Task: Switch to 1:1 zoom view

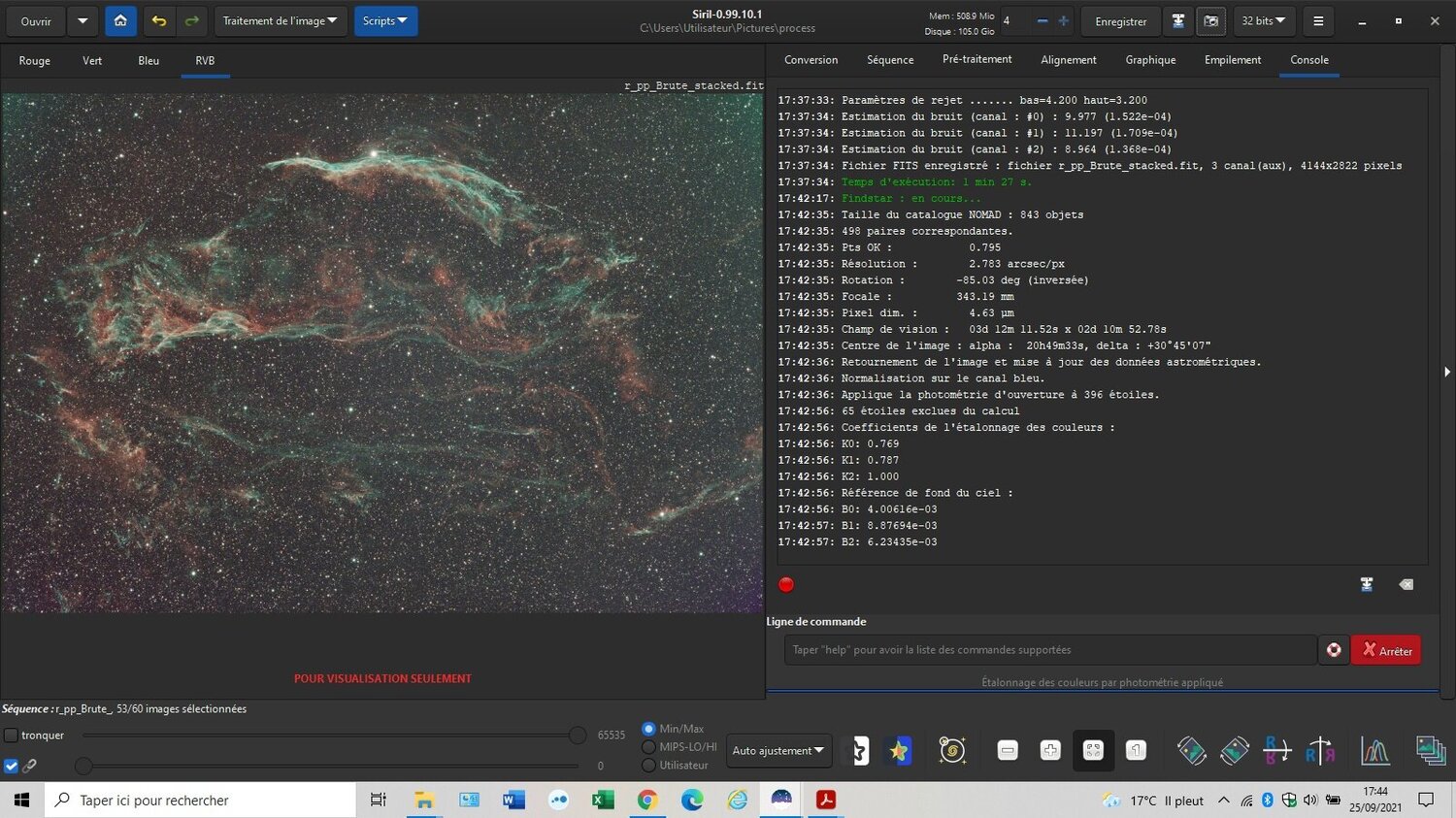Action: click(1136, 750)
